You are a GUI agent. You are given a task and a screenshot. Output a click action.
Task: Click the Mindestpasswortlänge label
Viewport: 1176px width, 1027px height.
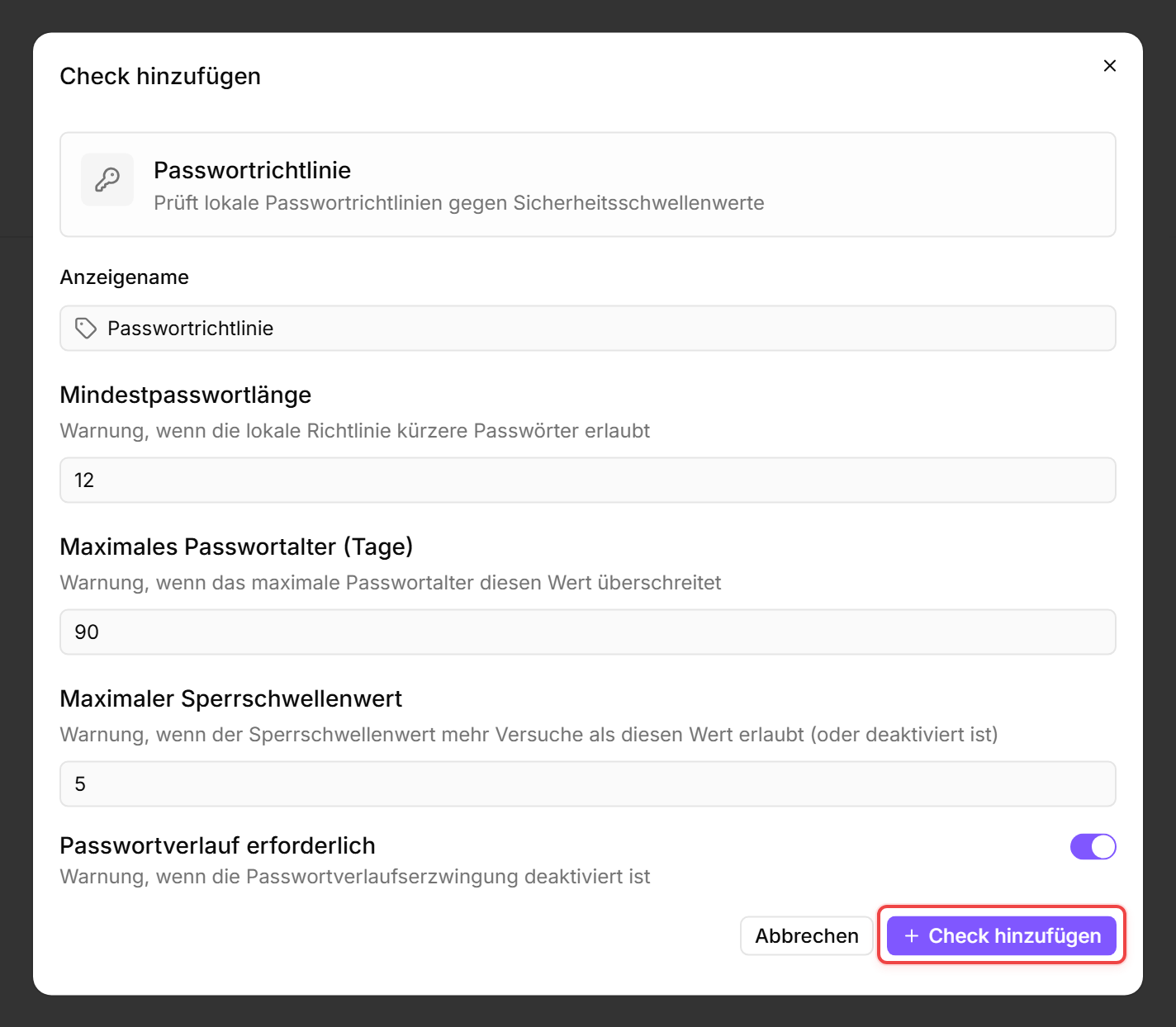point(186,395)
